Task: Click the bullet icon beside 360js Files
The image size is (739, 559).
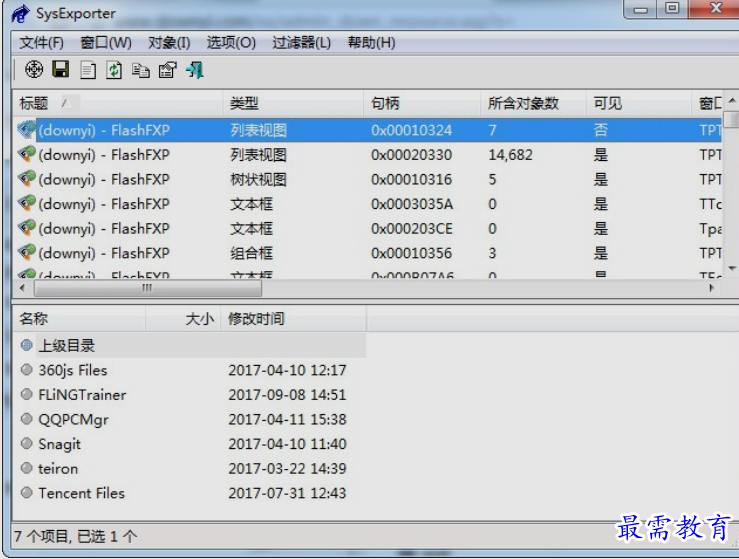Action: point(27,370)
